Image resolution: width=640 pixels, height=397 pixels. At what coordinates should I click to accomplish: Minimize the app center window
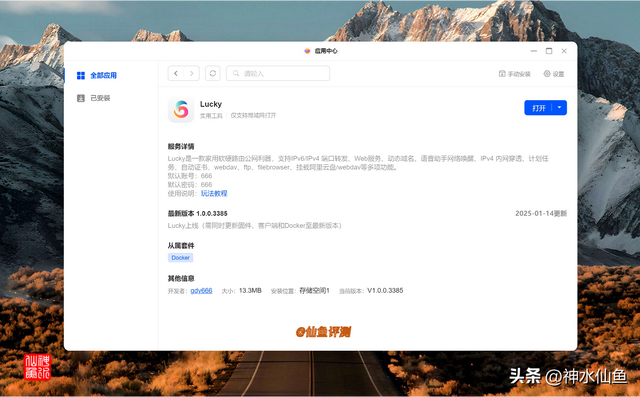point(534,51)
